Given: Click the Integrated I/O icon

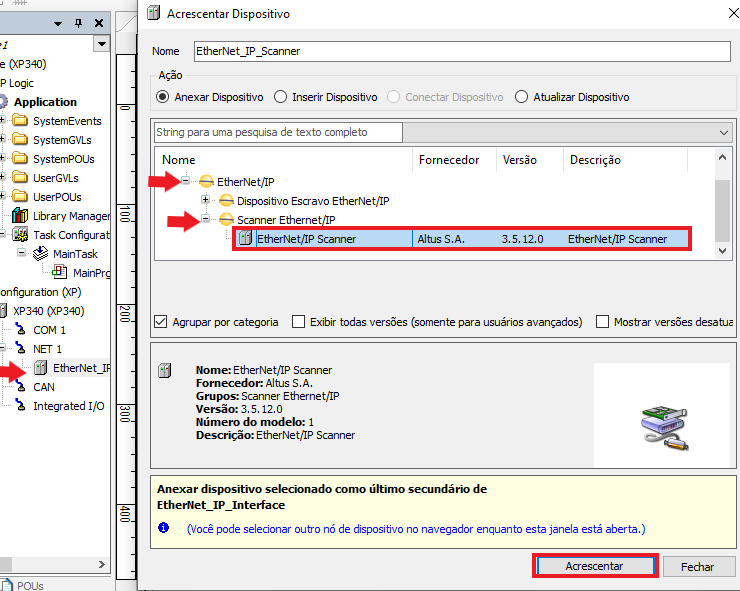Looking at the screenshot, I should click(x=20, y=406).
